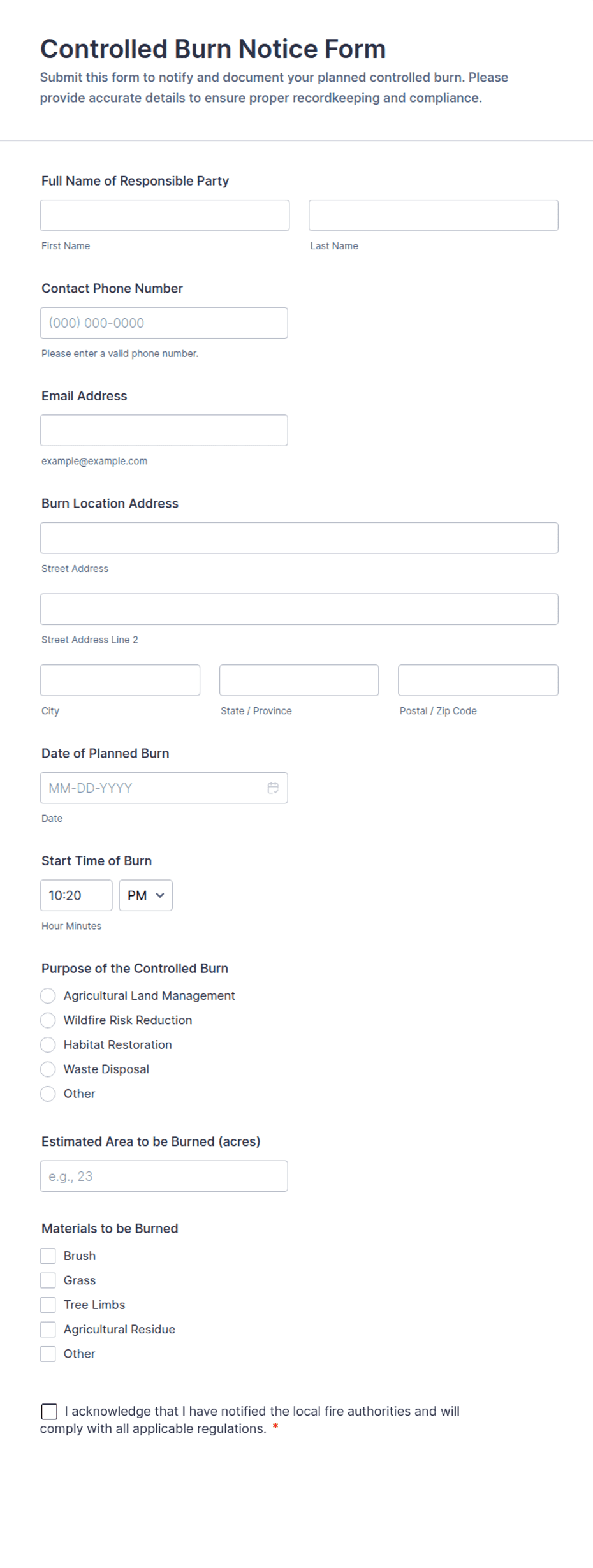Screen dimensions: 593x1568
Task: Focus the Last Name text box
Action: 434,216
